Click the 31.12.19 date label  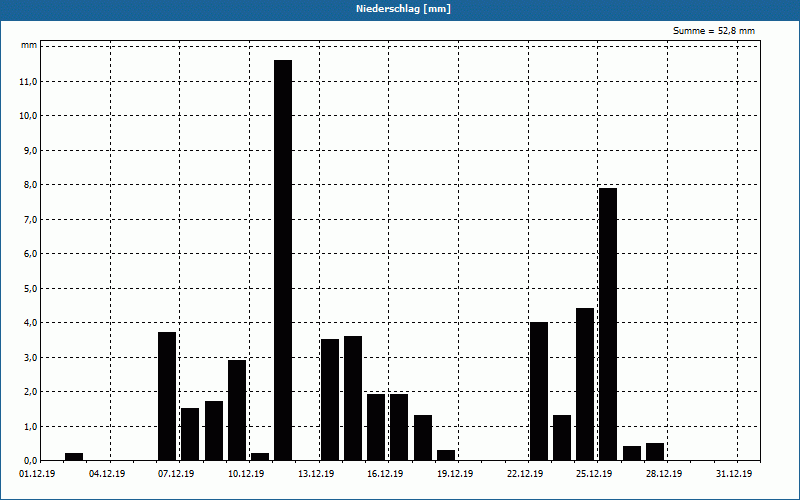(x=734, y=474)
